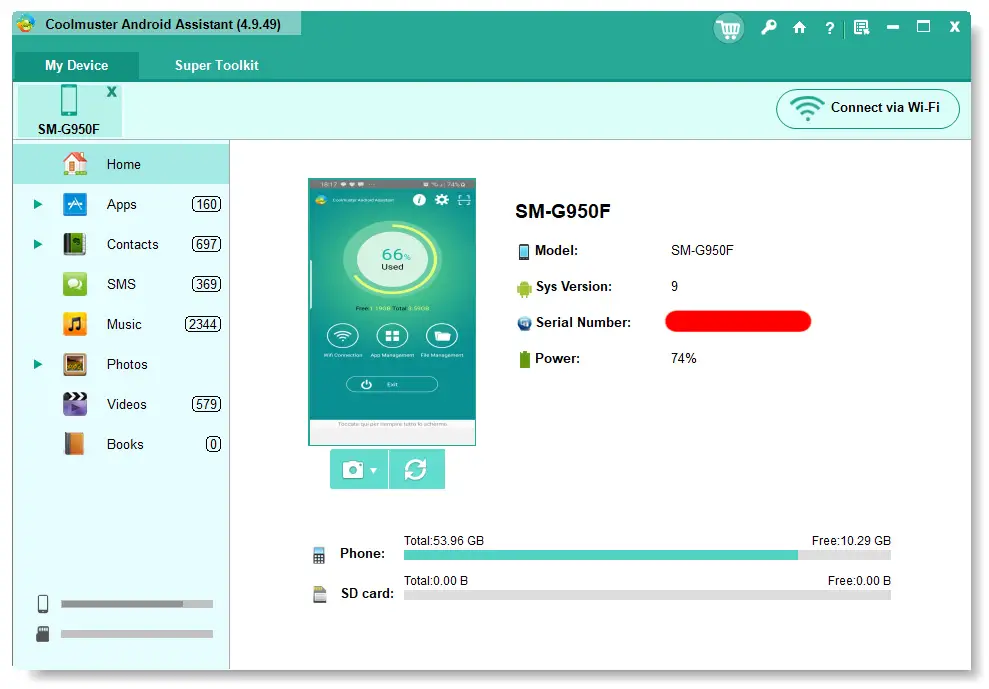The height and width of the screenshot is (689, 989).
Task: Open the screenshot camera dropdown arrow
Action: tap(374, 471)
